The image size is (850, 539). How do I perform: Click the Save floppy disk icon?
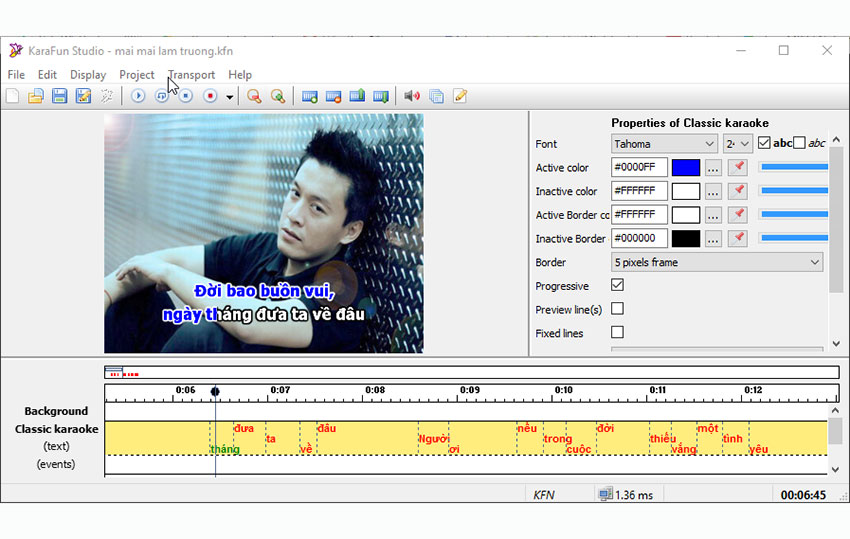tap(59, 96)
